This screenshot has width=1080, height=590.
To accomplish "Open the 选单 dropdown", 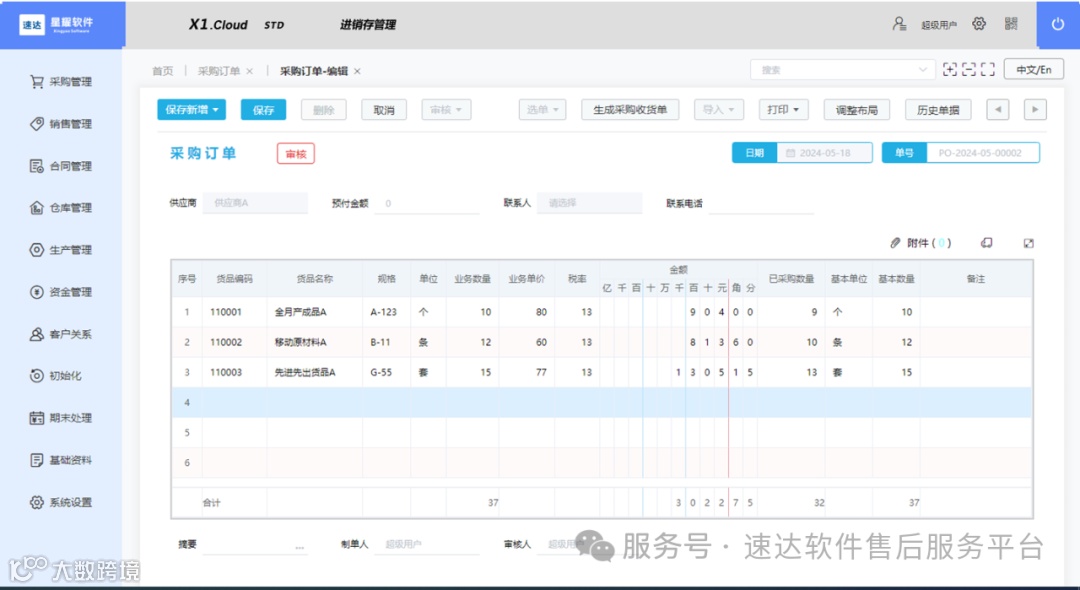I will [x=542, y=109].
